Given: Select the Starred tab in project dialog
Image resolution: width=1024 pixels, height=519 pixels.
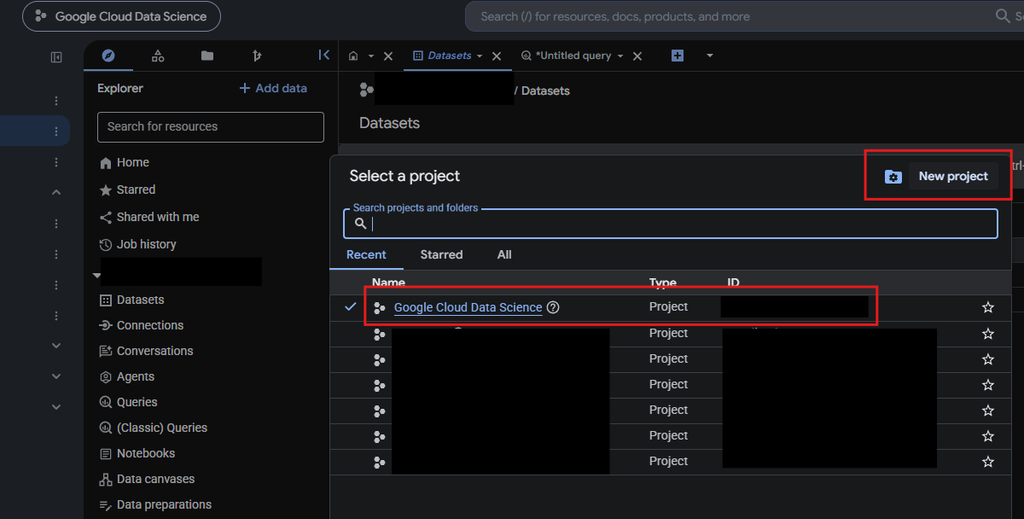Looking at the screenshot, I should click(441, 255).
